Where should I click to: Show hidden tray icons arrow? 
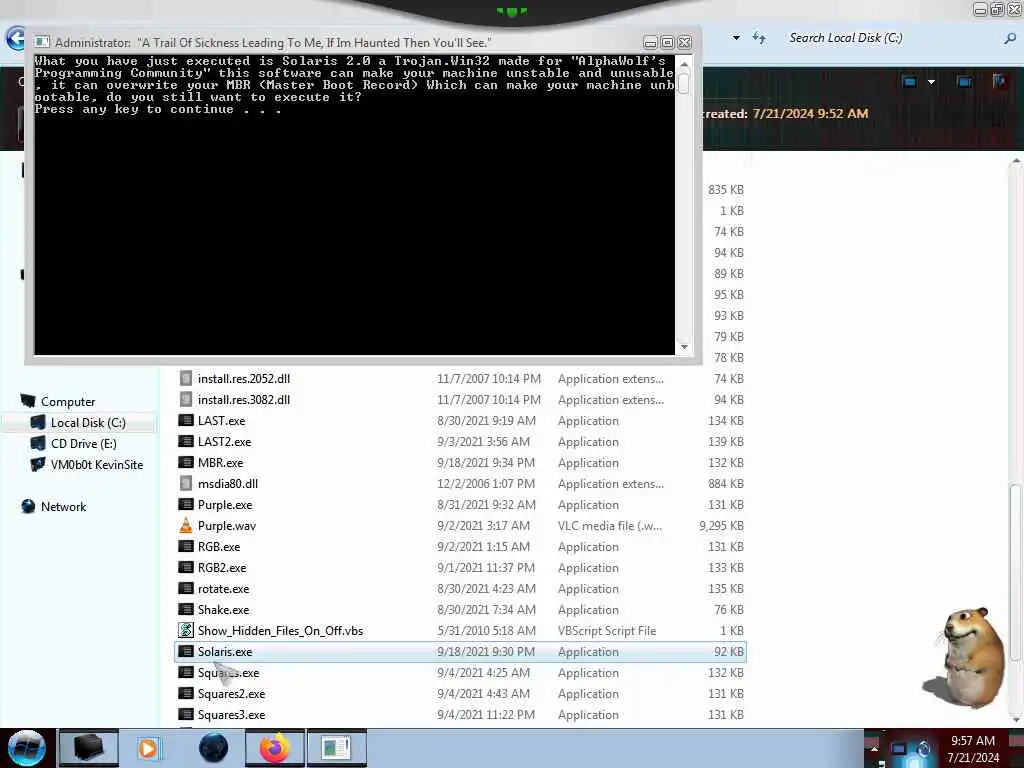(x=874, y=748)
